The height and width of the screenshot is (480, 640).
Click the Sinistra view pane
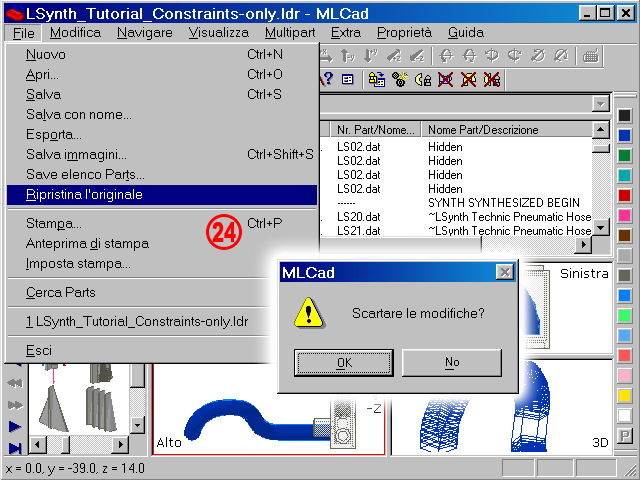[567, 306]
